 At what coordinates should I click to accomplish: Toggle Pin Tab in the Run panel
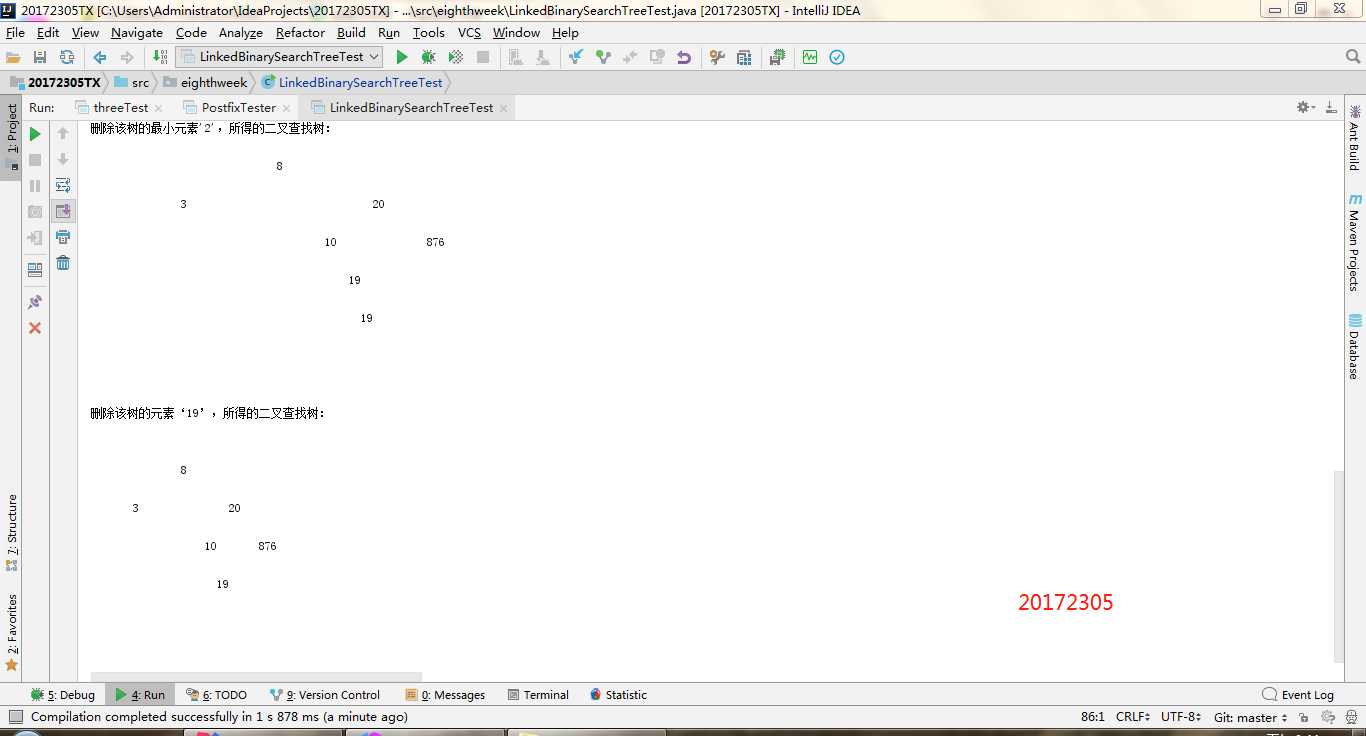tap(35, 302)
